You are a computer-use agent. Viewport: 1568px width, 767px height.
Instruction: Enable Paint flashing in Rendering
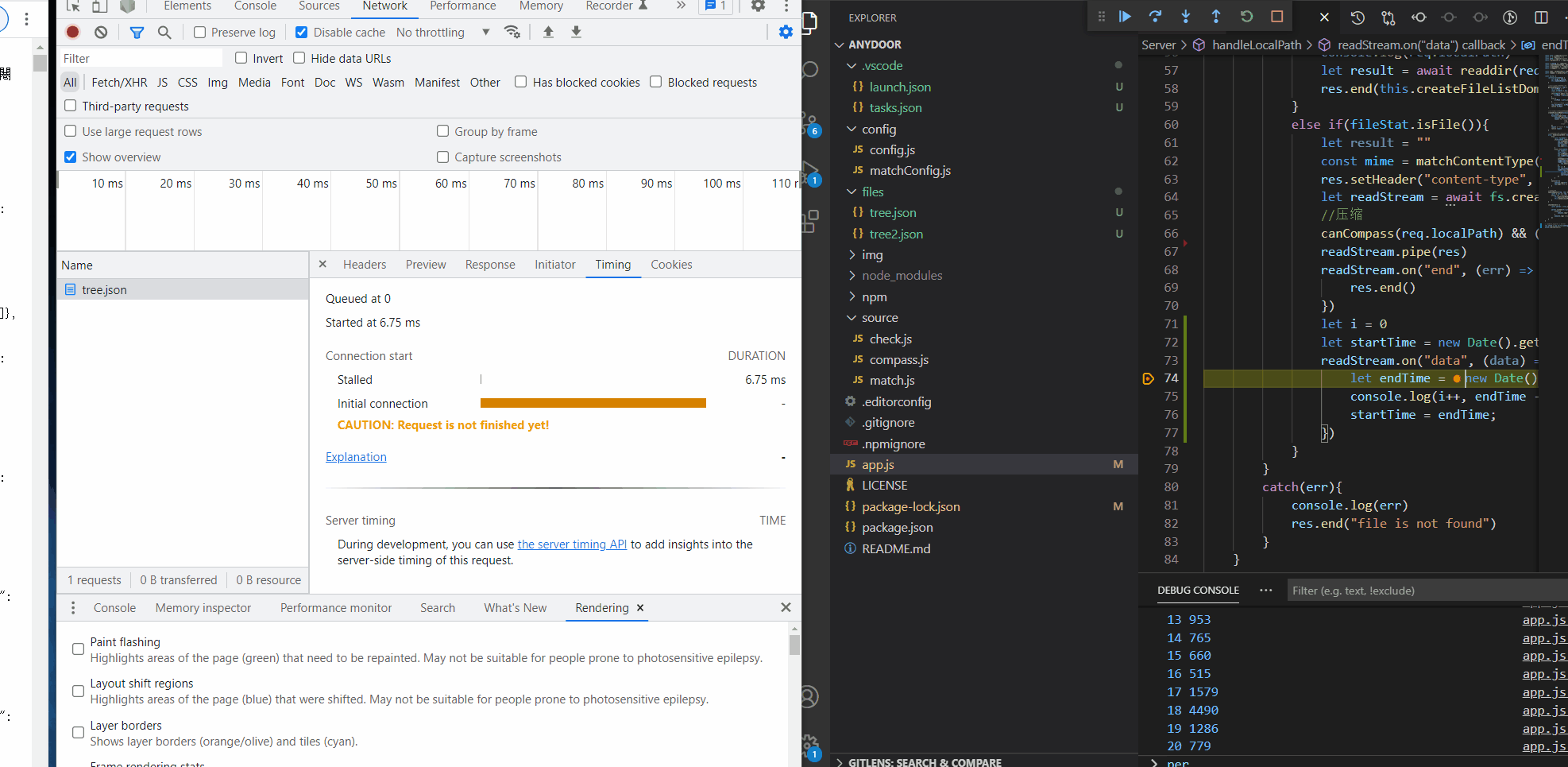[x=78, y=649]
